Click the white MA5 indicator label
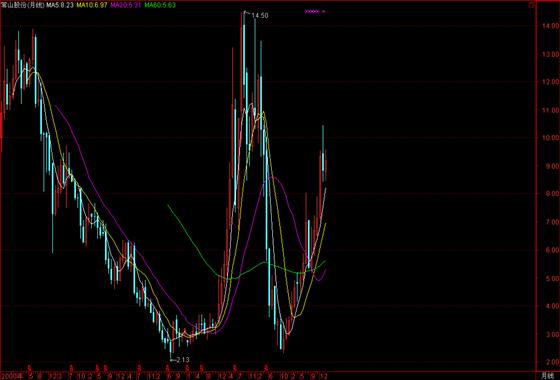The height and width of the screenshot is (380, 560). (x=60, y=5)
